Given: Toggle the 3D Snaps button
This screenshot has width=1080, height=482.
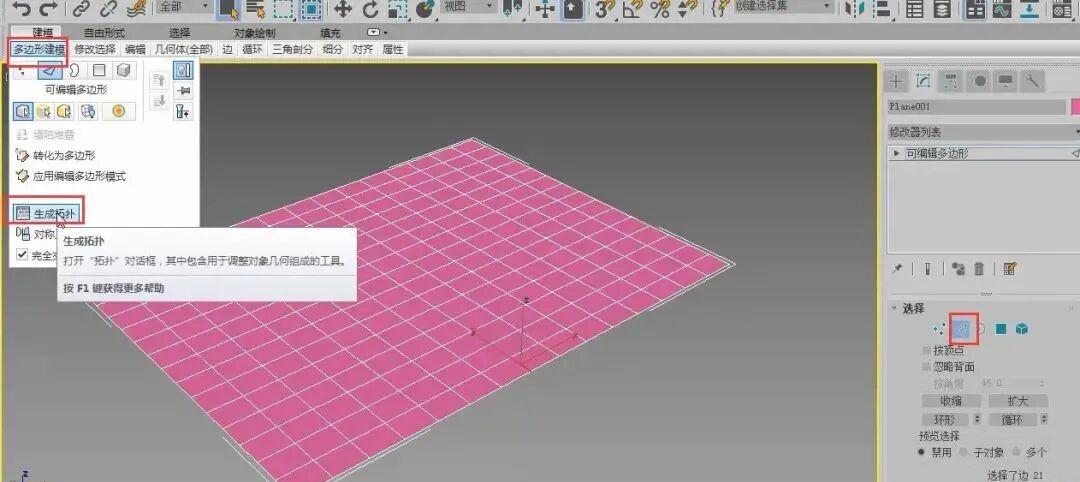Looking at the screenshot, I should [x=605, y=8].
